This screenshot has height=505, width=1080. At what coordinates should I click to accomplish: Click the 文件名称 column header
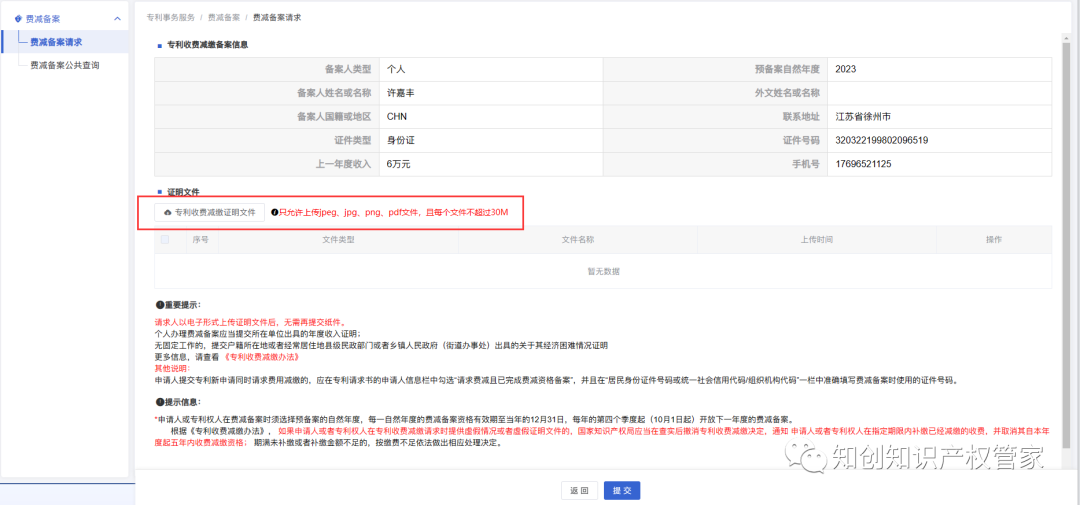click(578, 240)
